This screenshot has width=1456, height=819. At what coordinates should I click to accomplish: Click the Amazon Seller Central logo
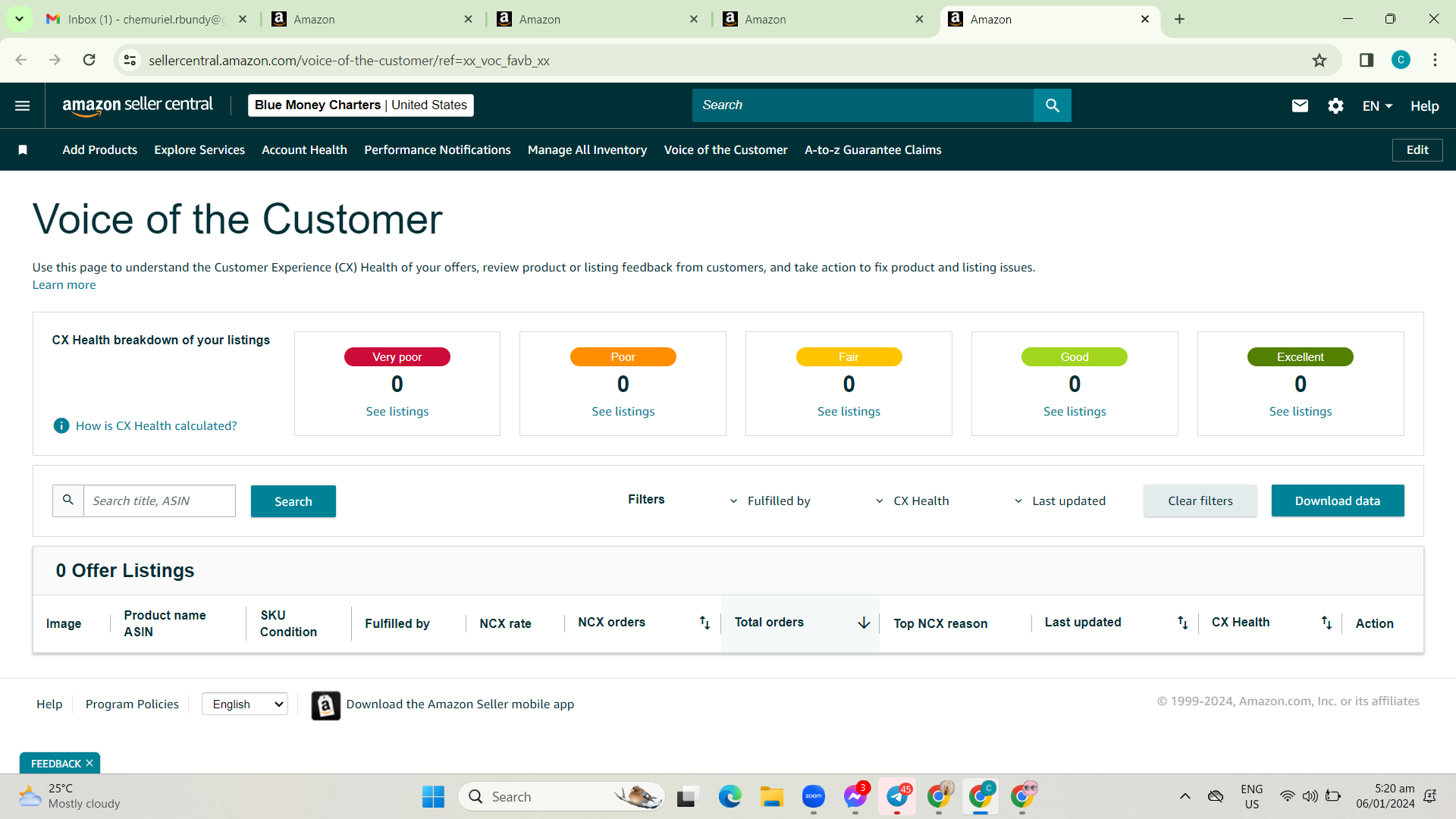click(137, 105)
